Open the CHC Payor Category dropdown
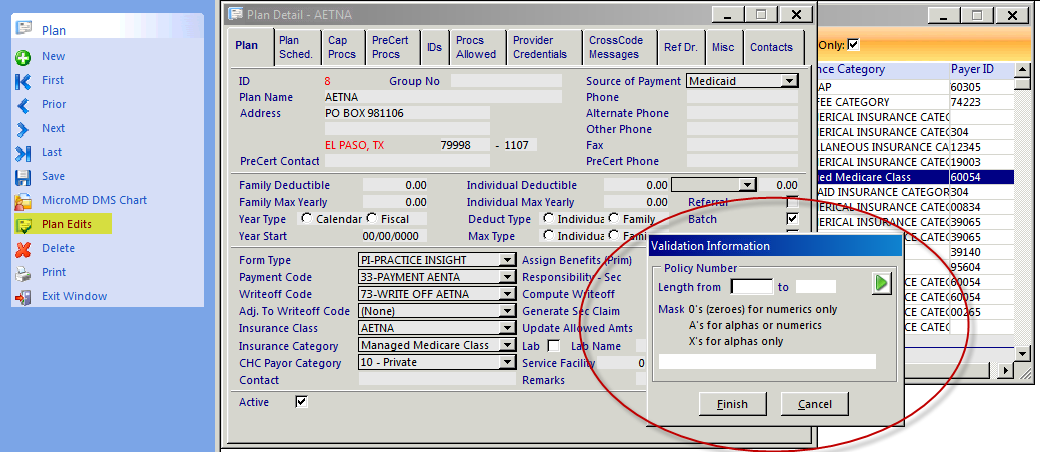 click(x=507, y=362)
